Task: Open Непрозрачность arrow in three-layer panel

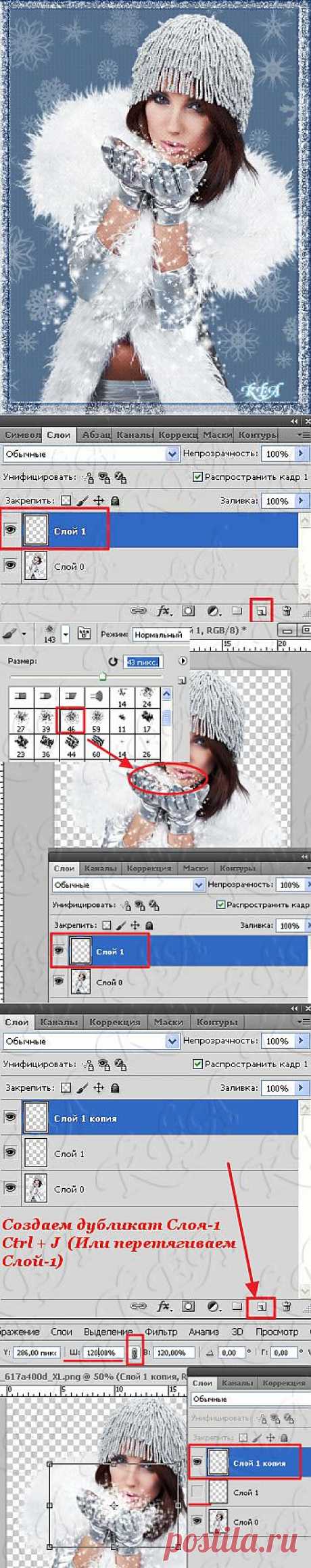Action: tap(300, 1041)
